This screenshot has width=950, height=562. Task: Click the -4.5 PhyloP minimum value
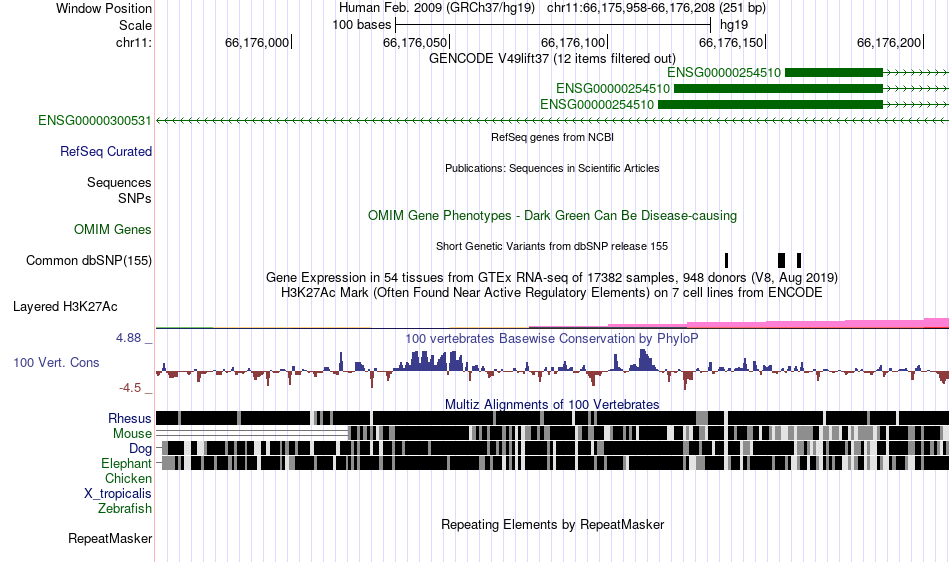pos(130,388)
